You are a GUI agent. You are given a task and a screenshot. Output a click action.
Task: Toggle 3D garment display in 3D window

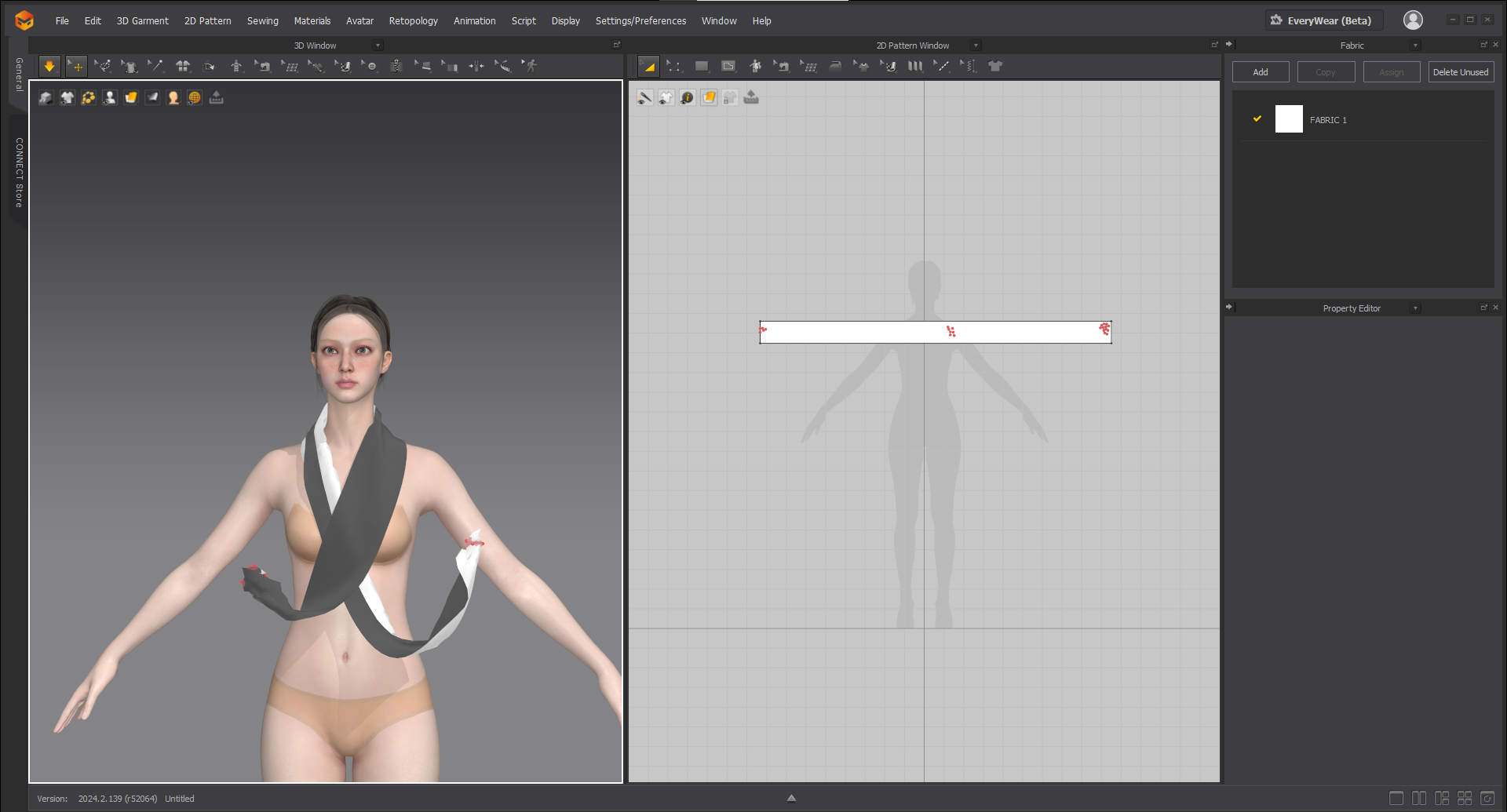point(68,98)
